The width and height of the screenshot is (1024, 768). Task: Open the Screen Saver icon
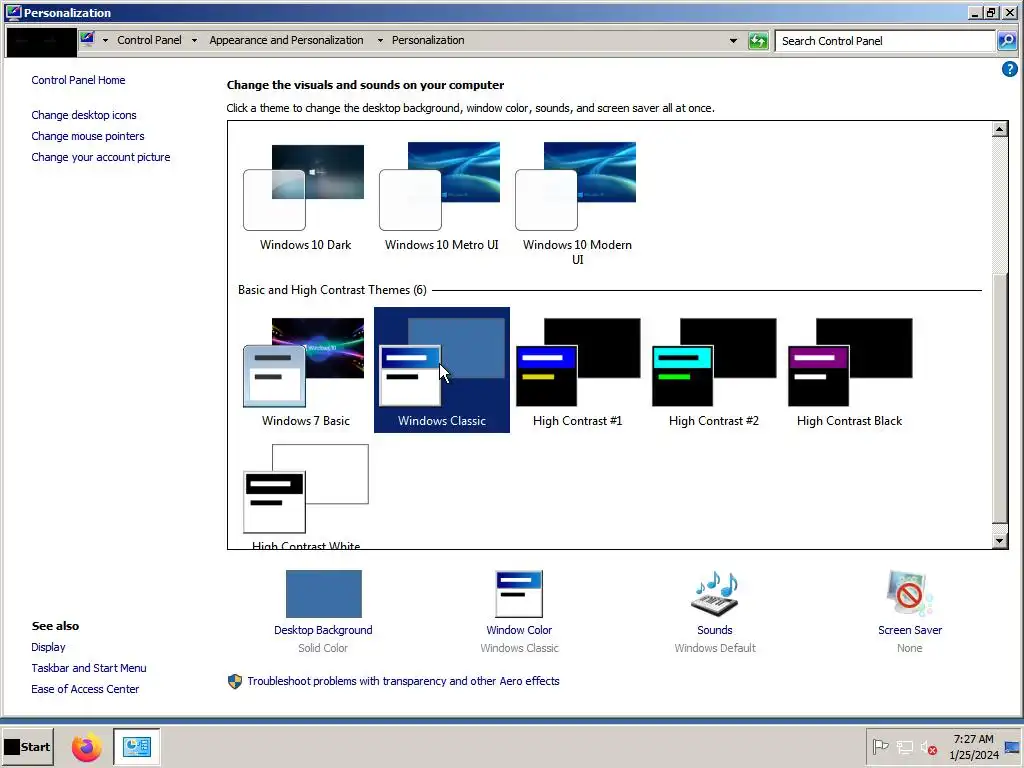pos(909,594)
